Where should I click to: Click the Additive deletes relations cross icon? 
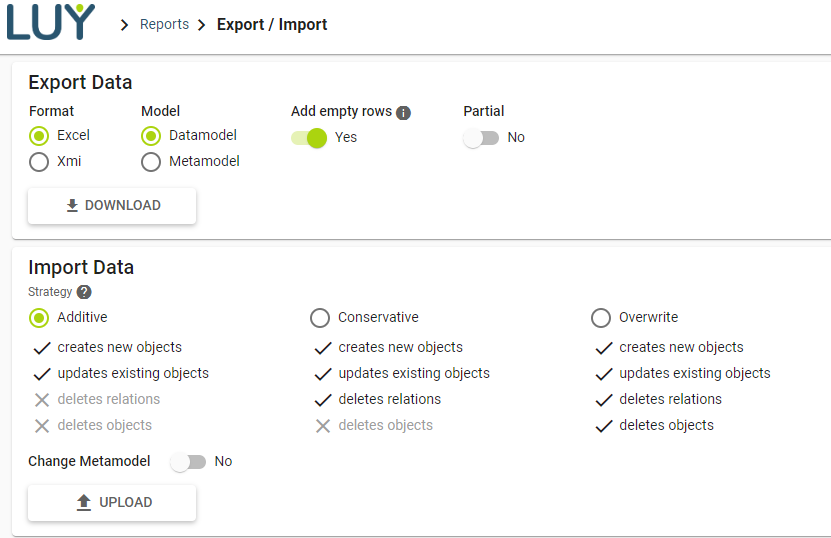tap(41, 399)
